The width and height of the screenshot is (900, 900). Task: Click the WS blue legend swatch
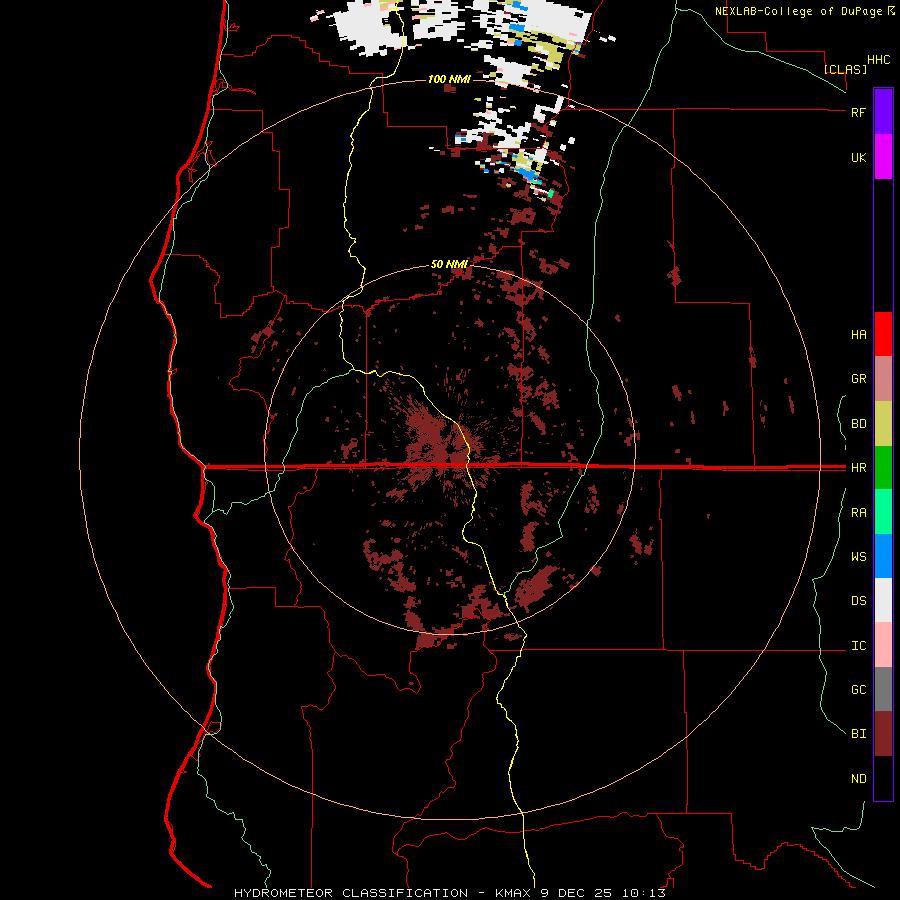coord(883,556)
